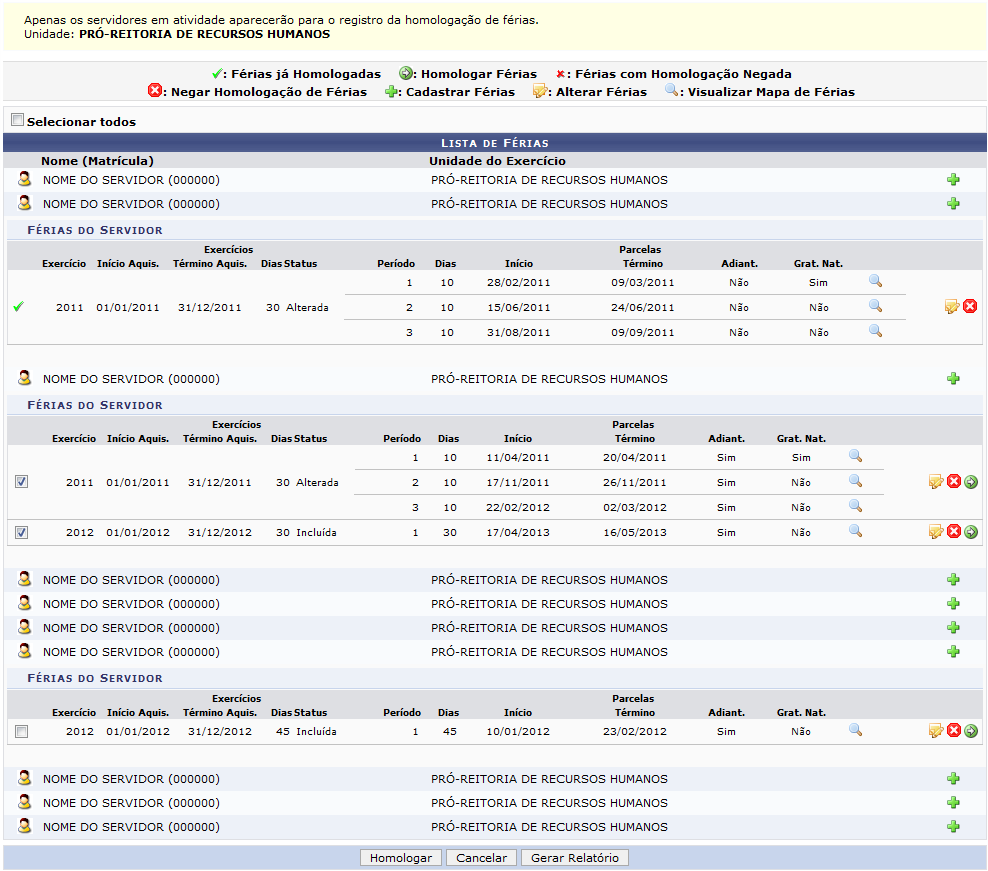
Task: View vacation map for period starting 28/02/2011
Action: (875, 282)
